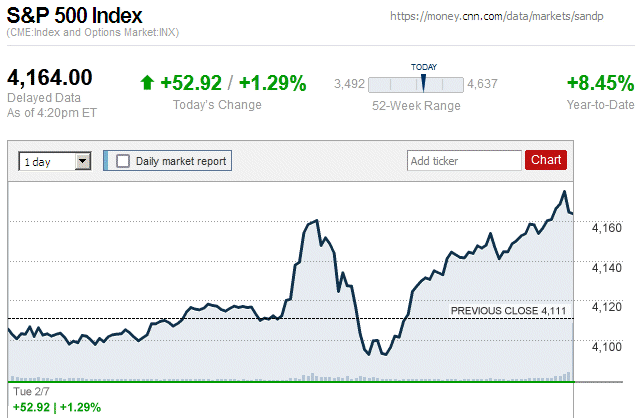Open the 1 day timeframe dropdown
Viewport: 640px width, 420px height.
point(55,160)
